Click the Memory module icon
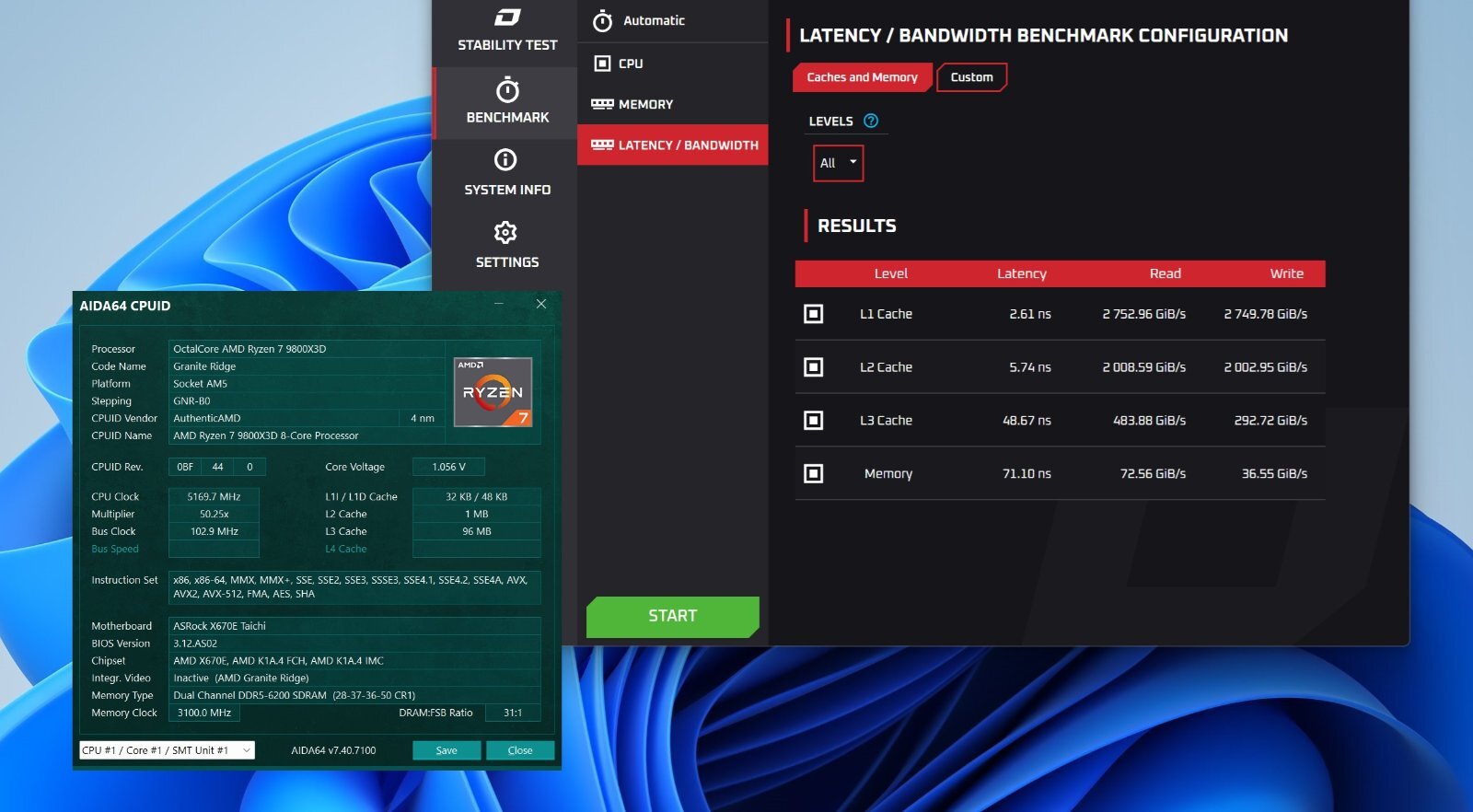The height and width of the screenshot is (812, 1473). click(x=602, y=104)
